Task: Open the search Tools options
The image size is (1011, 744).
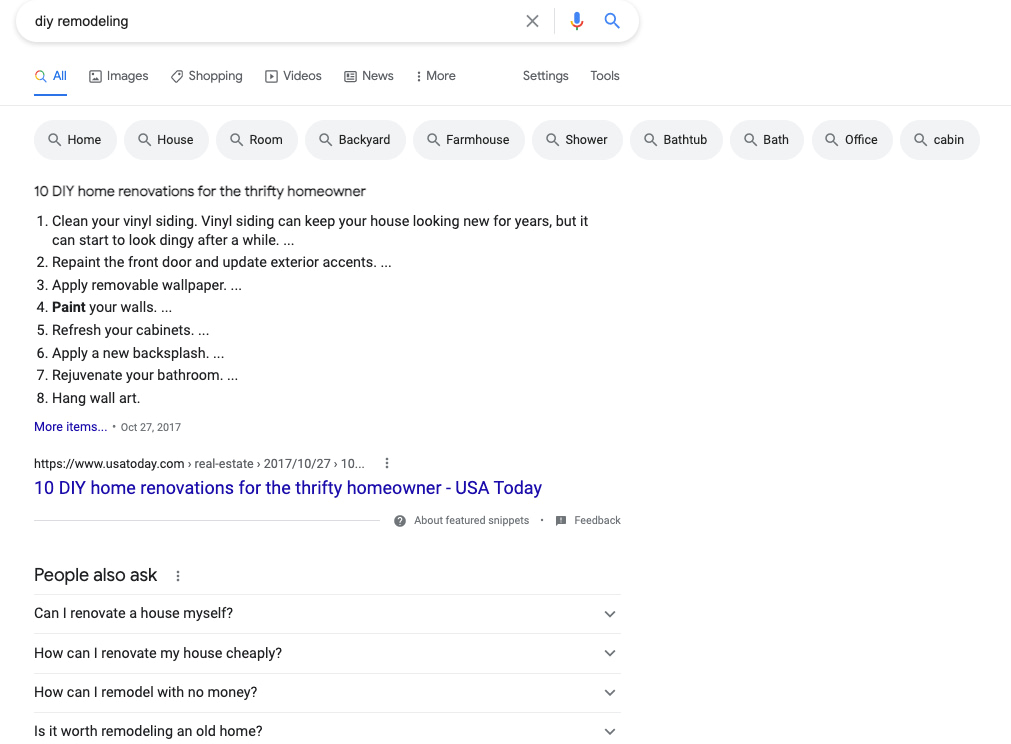Action: 604,76
